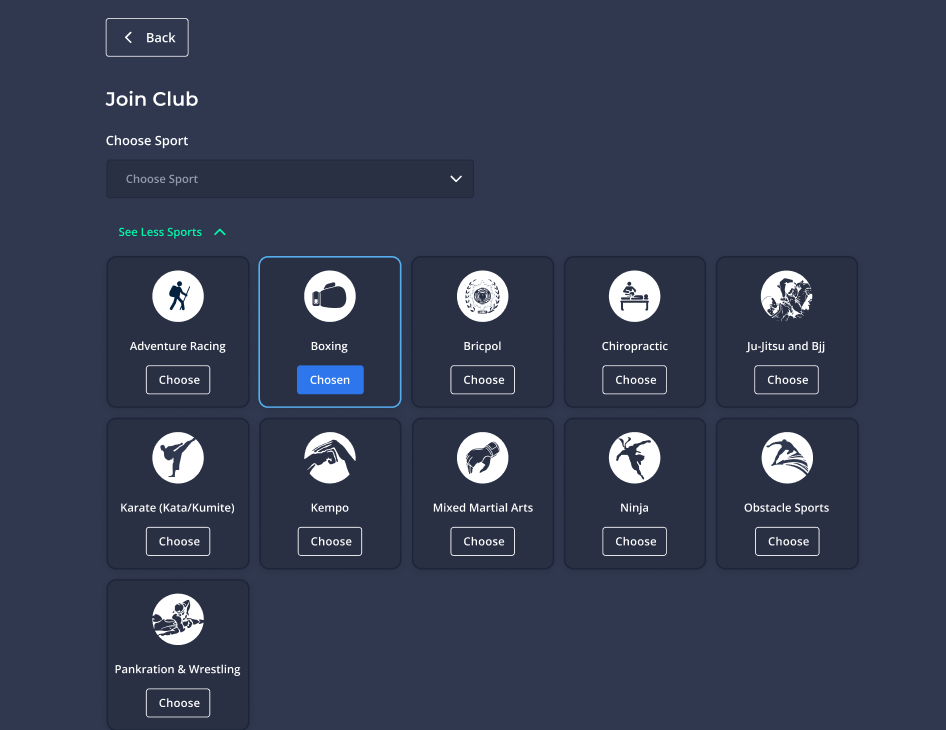
Task: Click the green collapse chevron
Action: click(220, 232)
